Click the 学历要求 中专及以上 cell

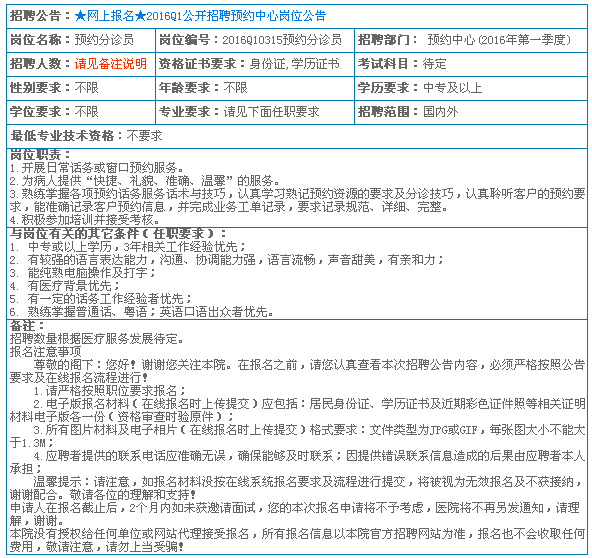pyautogui.click(x=470, y=88)
